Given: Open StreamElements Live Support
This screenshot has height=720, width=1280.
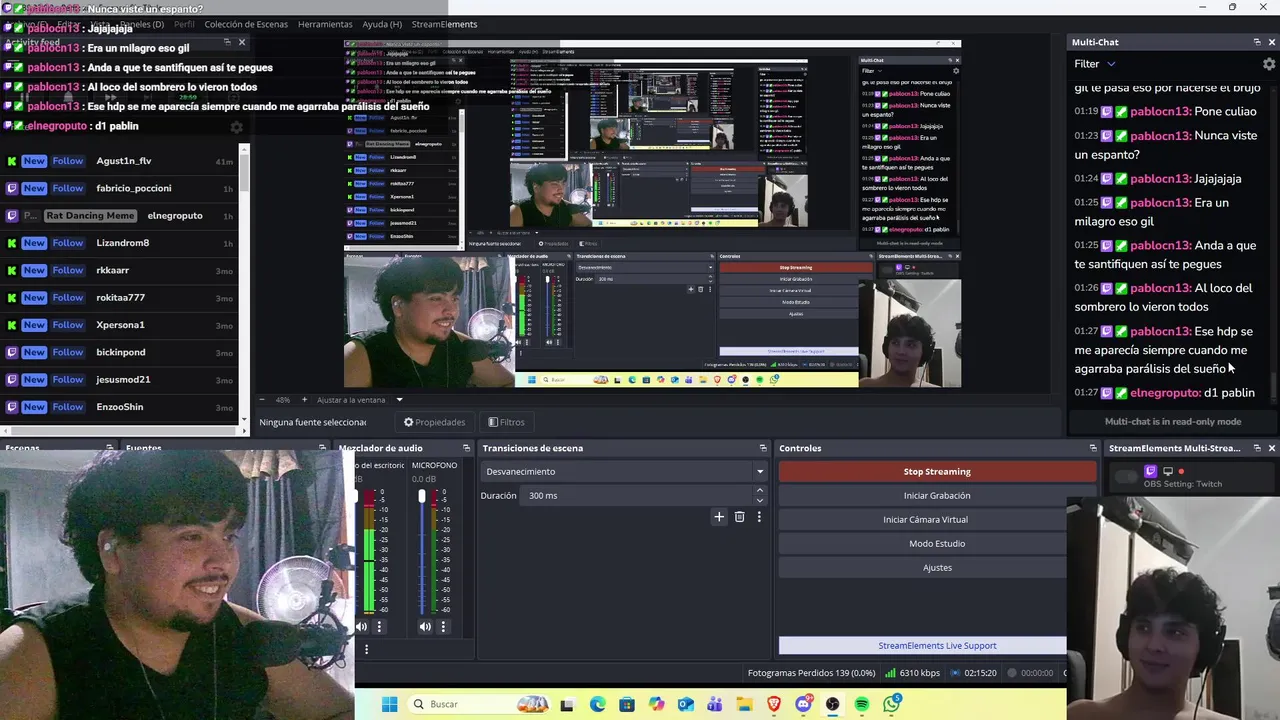Looking at the screenshot, I should tap(937, 646).
